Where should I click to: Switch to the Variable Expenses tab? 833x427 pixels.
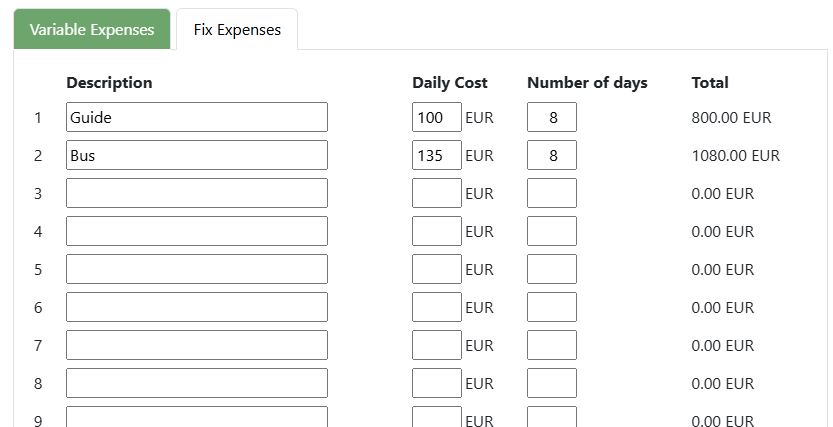[92, 29]
